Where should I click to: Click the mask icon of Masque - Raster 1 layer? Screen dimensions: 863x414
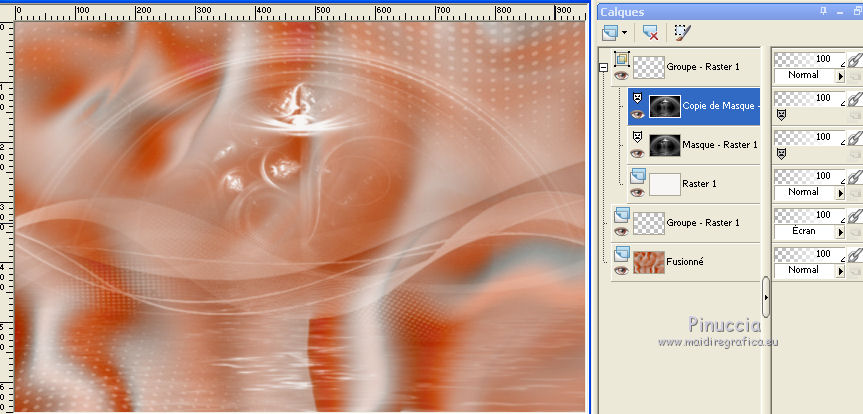click(637, 137)
